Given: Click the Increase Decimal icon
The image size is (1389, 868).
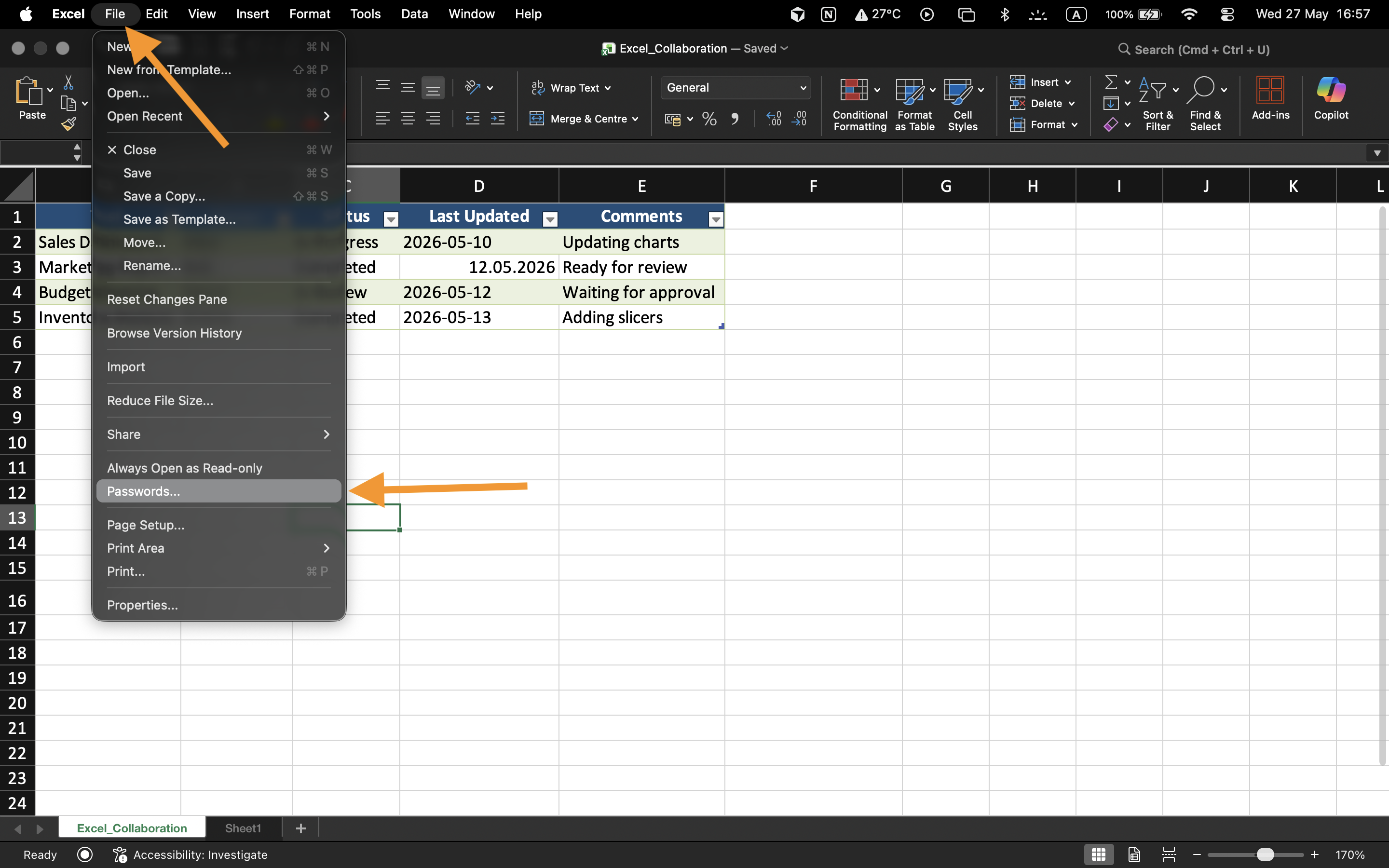Looking at the screenshot, I should (x=774, y=119).
